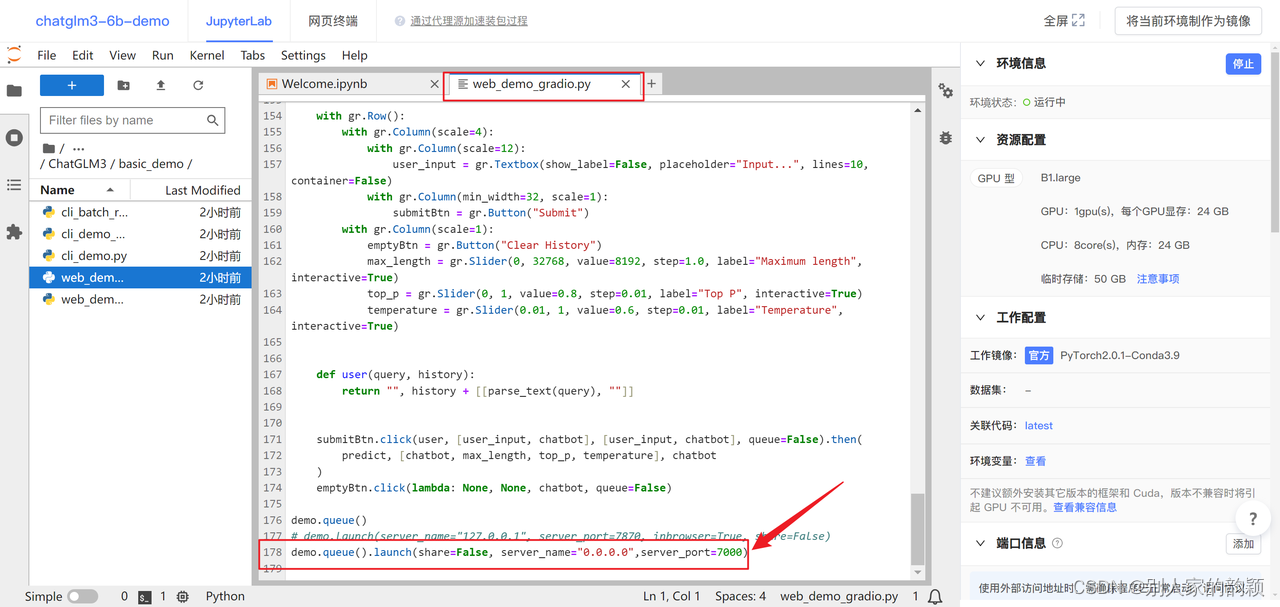Sort files by Name column
The height and width of the screenshot is (607, 1280).
pos(56,189)
